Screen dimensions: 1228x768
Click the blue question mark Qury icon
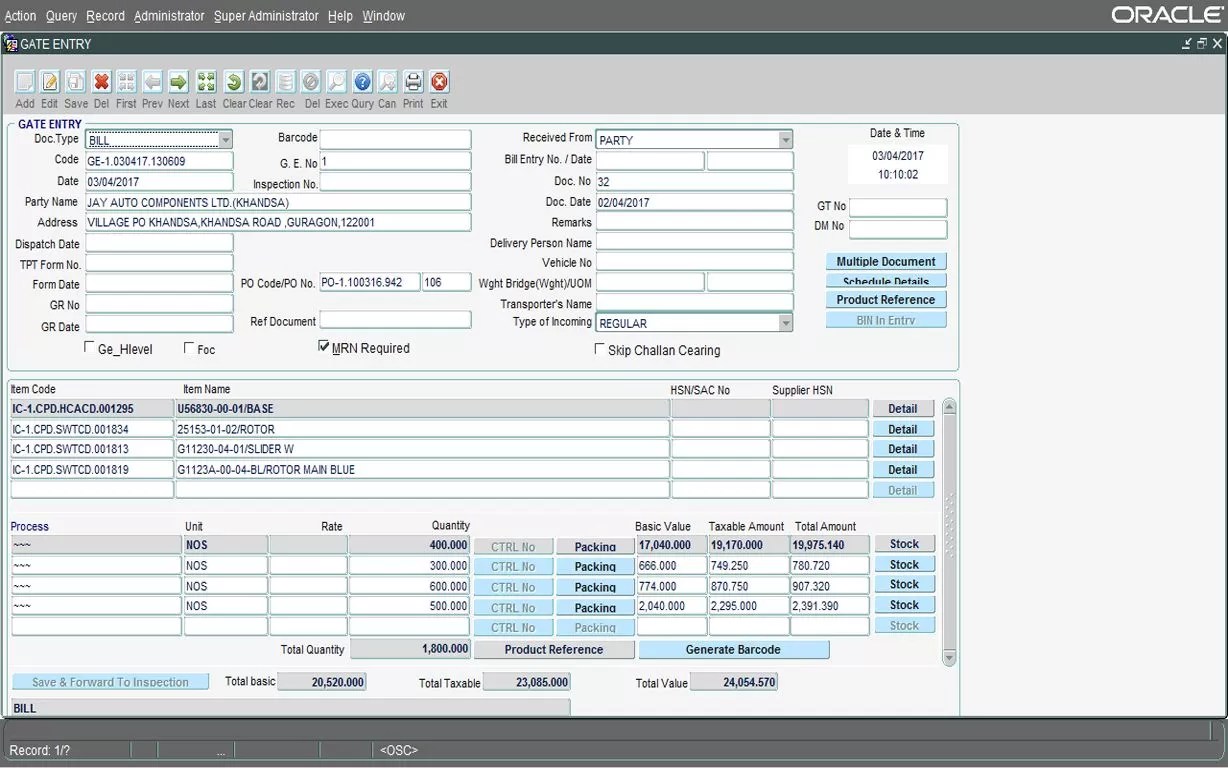[x=362, y=82]
